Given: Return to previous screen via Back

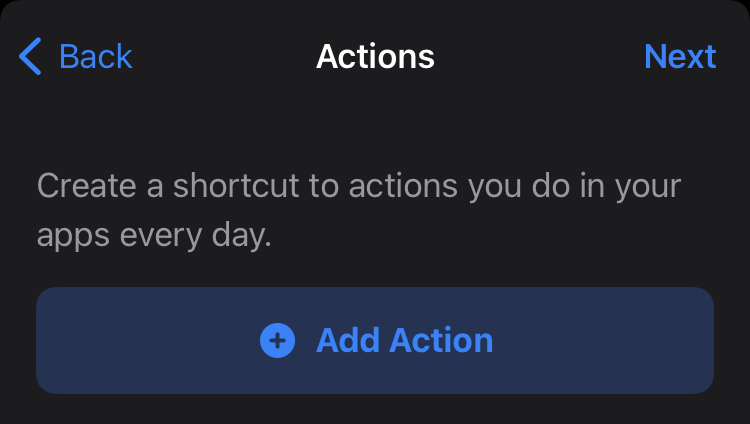Looking at the screenshot, I should (x=76, y=56).
